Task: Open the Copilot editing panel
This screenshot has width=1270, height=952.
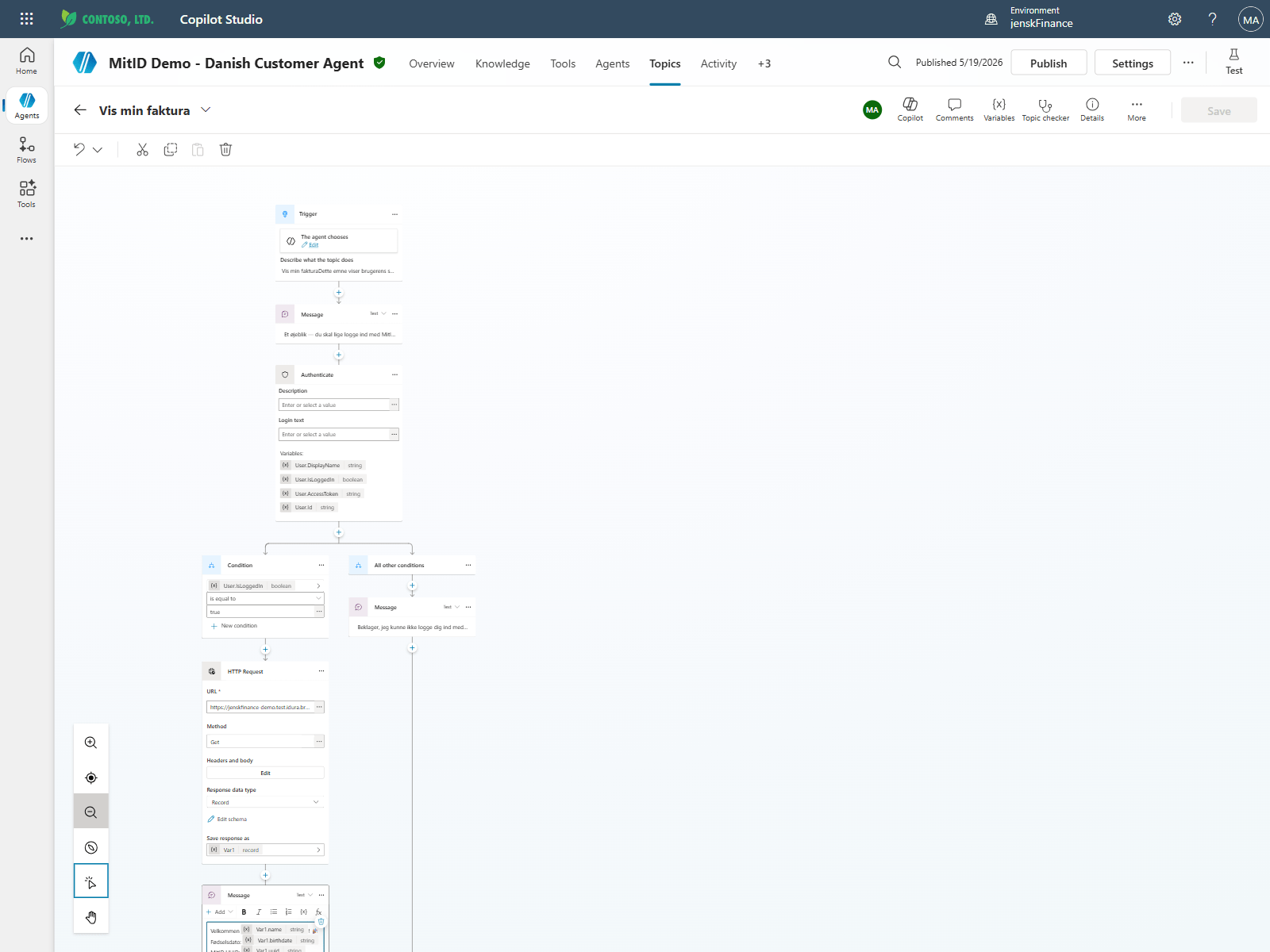Action: pyautogui.click(x=910, y=109)
